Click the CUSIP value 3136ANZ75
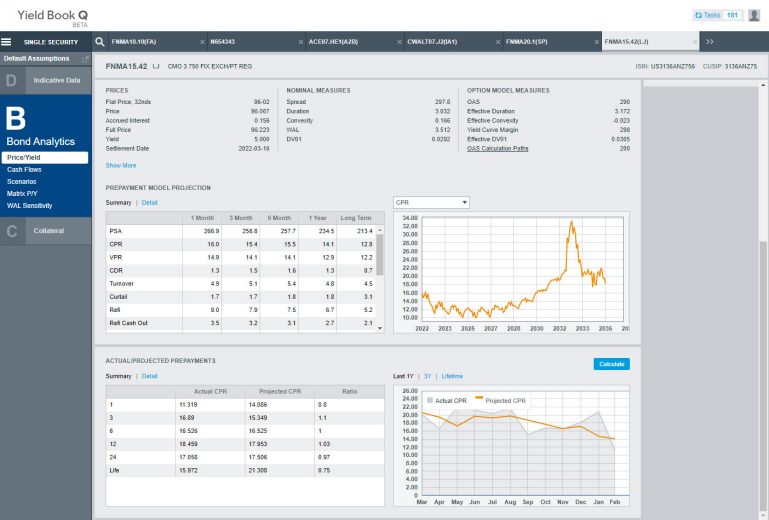 tap(741, 66)
